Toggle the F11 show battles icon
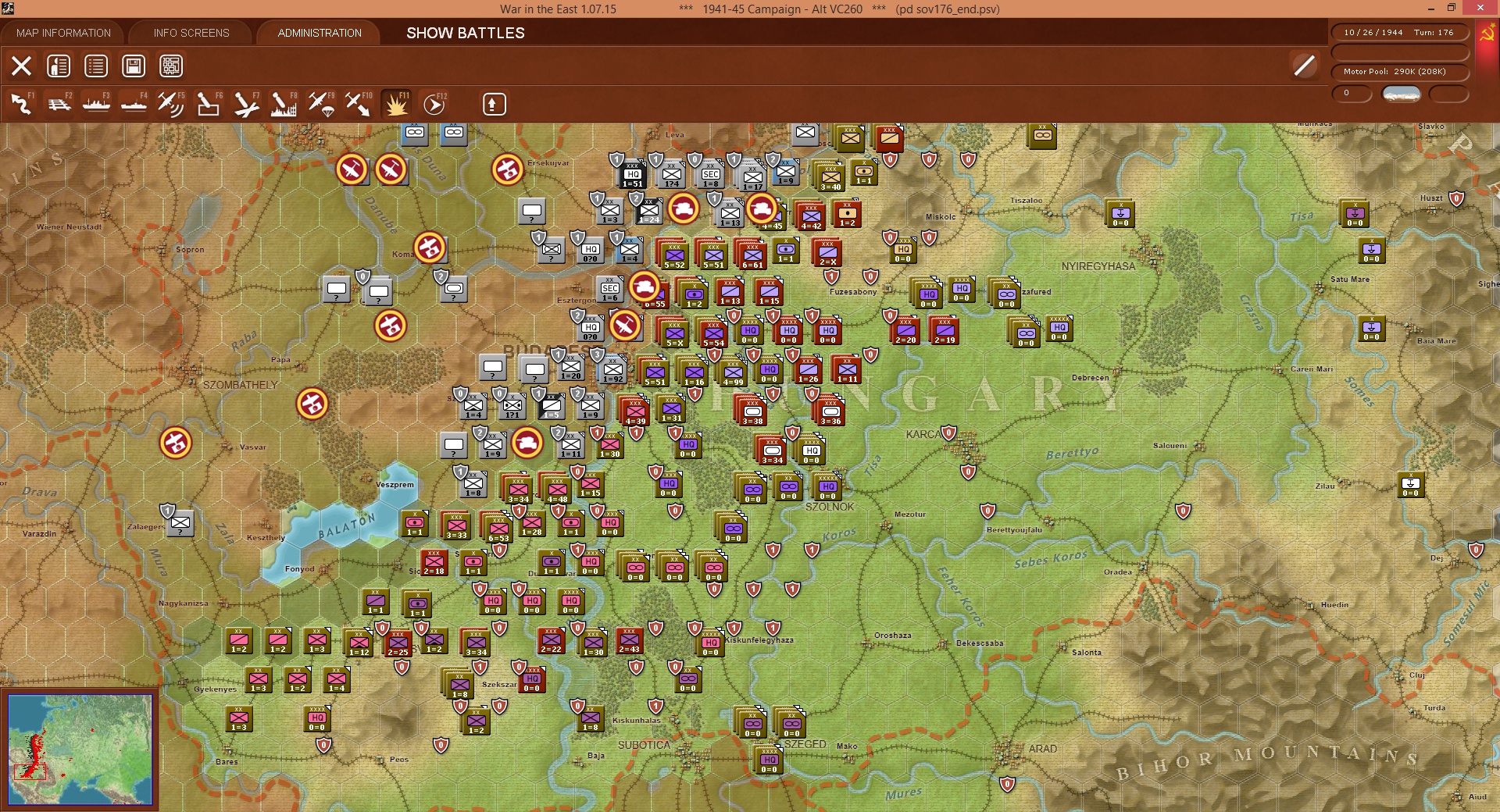 coord(396,104)
